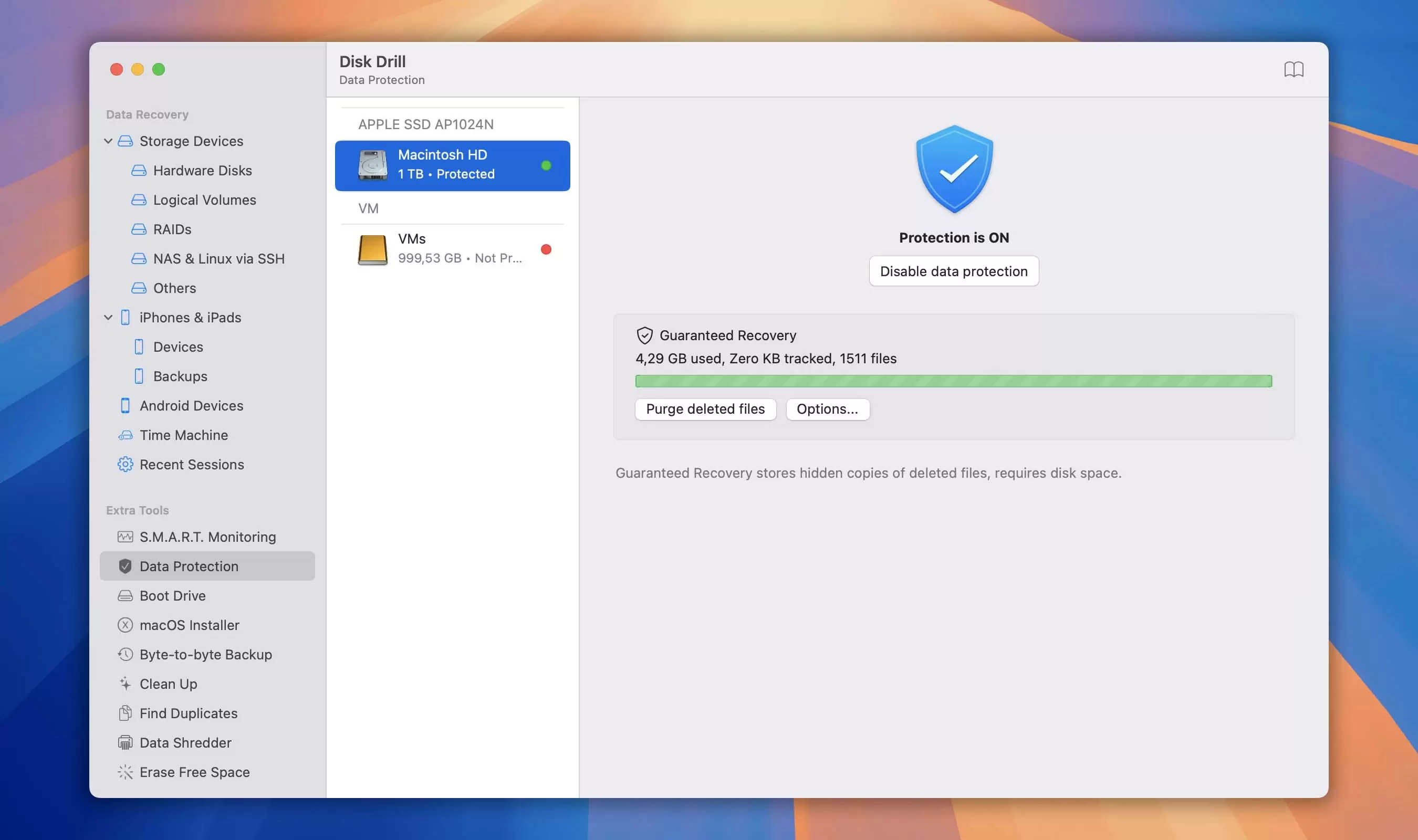The height and width of the screenshot is (840, 1418).
Task: Click the Devices phone icon
Action: pyautogui.click(x=139, y=347)
